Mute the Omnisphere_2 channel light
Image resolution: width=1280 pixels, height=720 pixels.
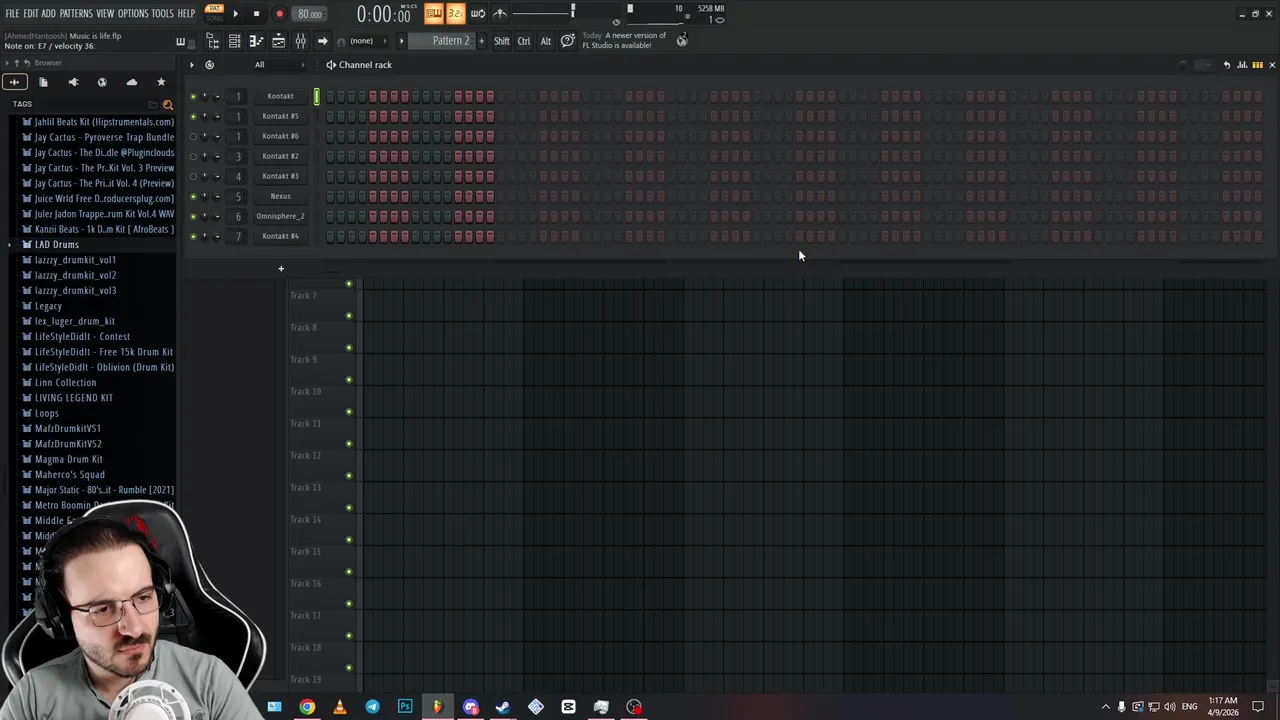pyautogui.click(x=193, y=216)
